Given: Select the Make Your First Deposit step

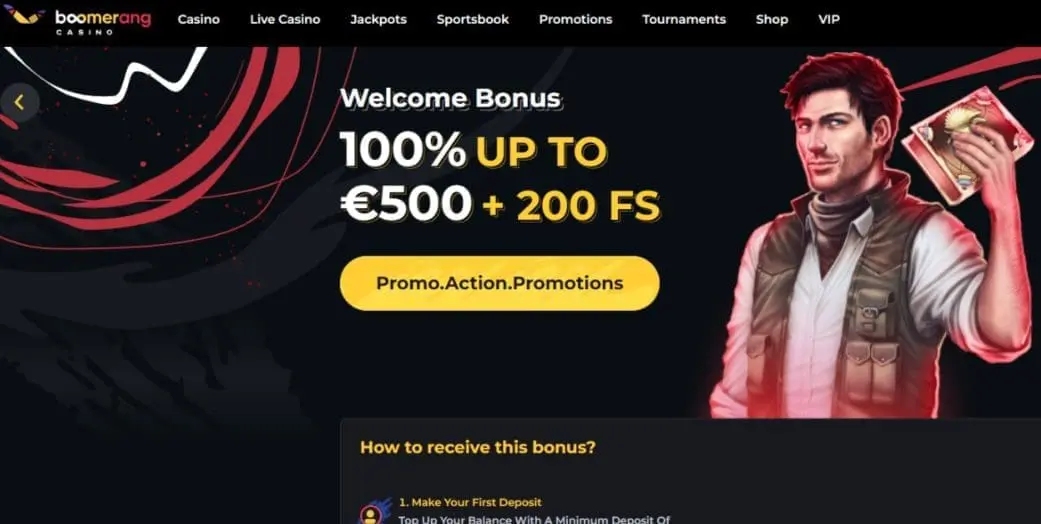Looking at the screenshot, I should pos(470,502).
